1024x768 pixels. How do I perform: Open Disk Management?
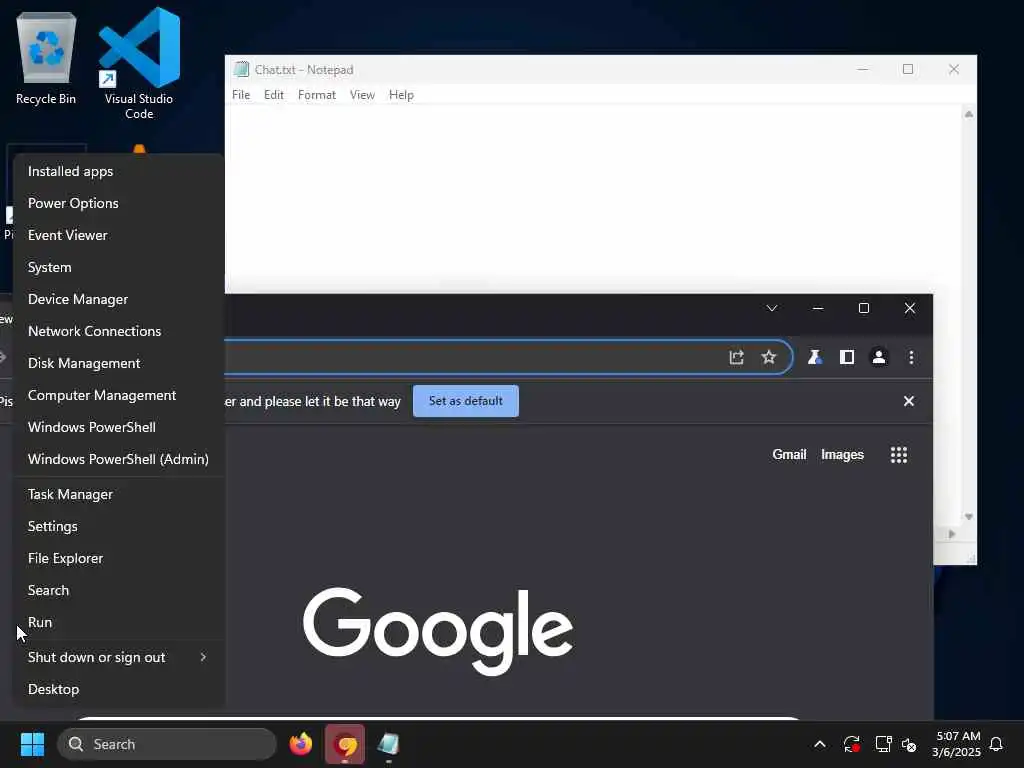tap(119, 363)
